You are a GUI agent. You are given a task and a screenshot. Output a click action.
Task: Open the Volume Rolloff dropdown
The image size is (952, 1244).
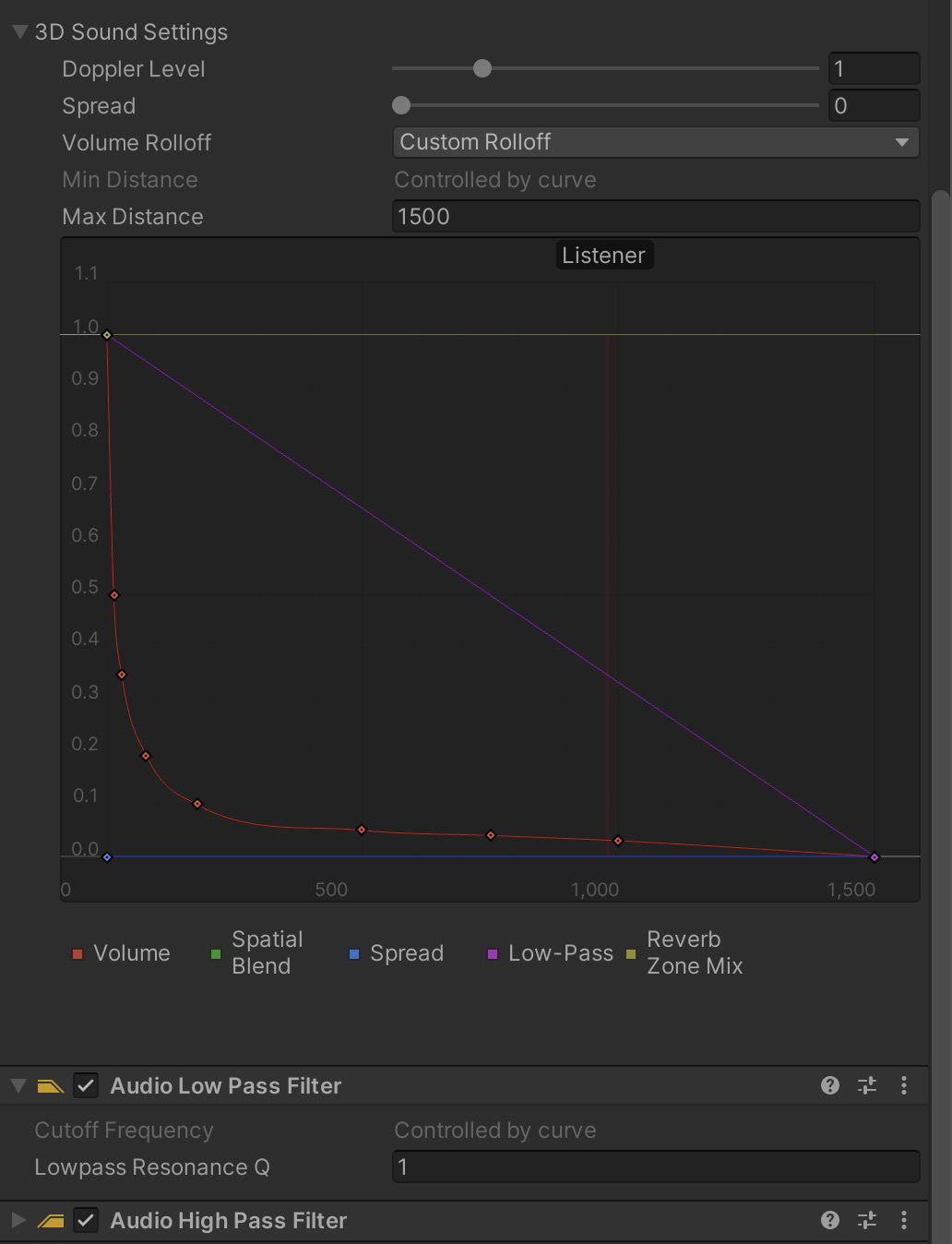click(655, 142)
